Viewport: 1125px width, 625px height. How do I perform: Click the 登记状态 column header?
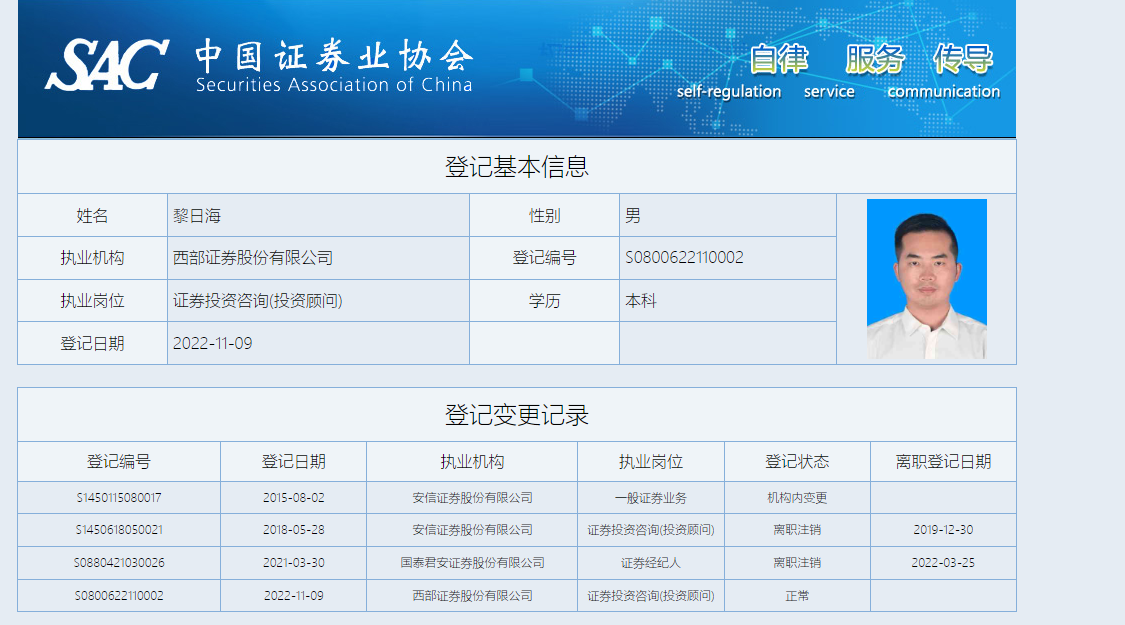tap(797, 462)
